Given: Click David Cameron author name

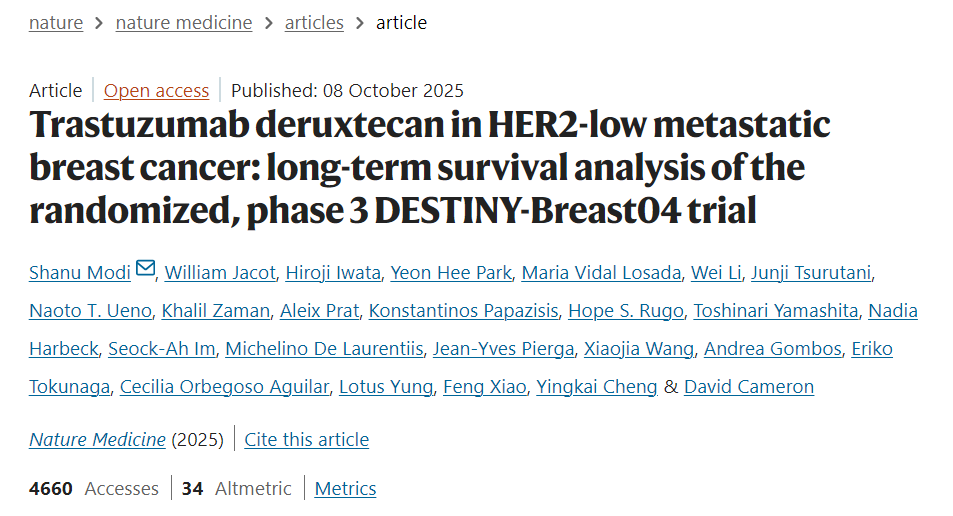Looking at the screenshot, I should (x=749, y=386).
